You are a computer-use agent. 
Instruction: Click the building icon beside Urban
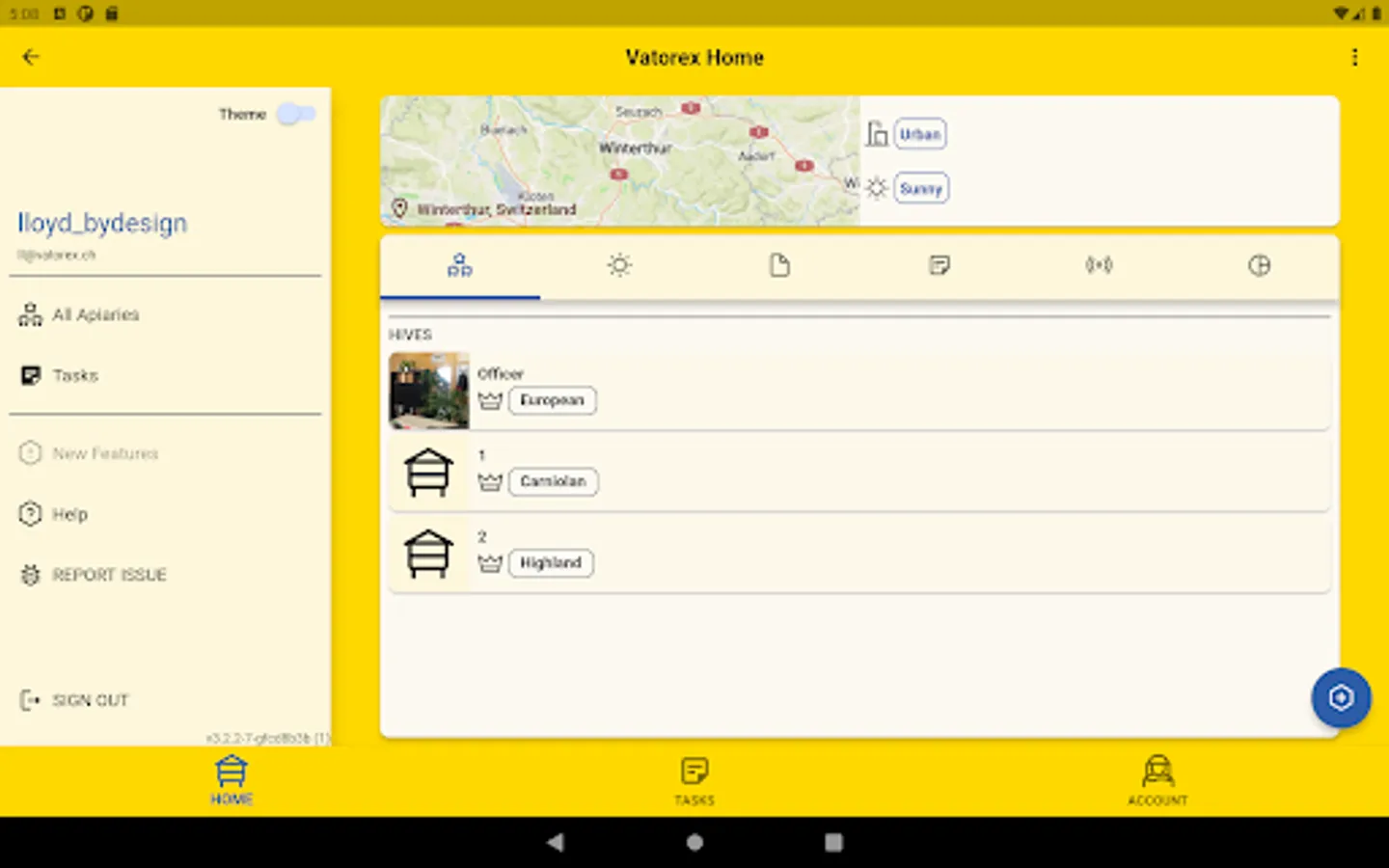877,134
